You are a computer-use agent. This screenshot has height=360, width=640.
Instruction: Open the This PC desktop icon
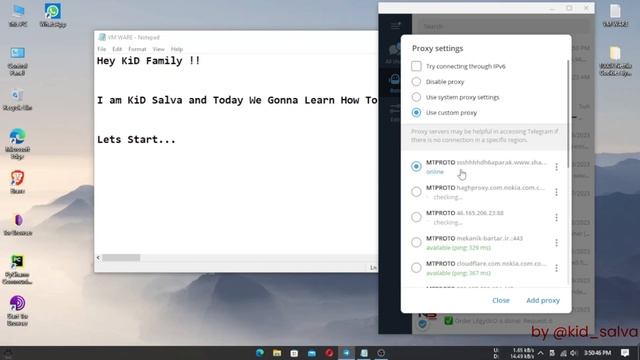coord(18,15)
